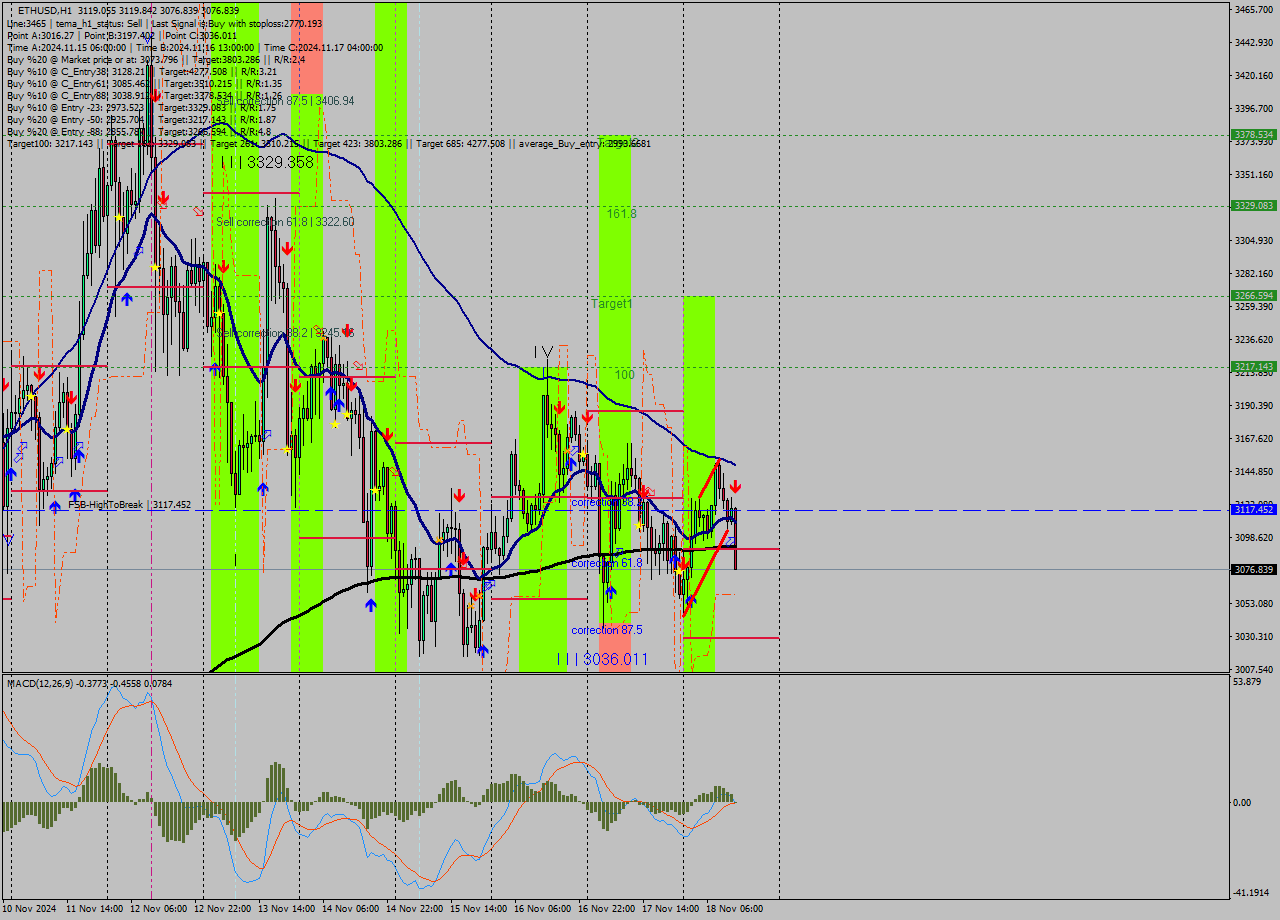
Task: Click the '10 Nov 2024' time axis label
Action: pos(31,909)
